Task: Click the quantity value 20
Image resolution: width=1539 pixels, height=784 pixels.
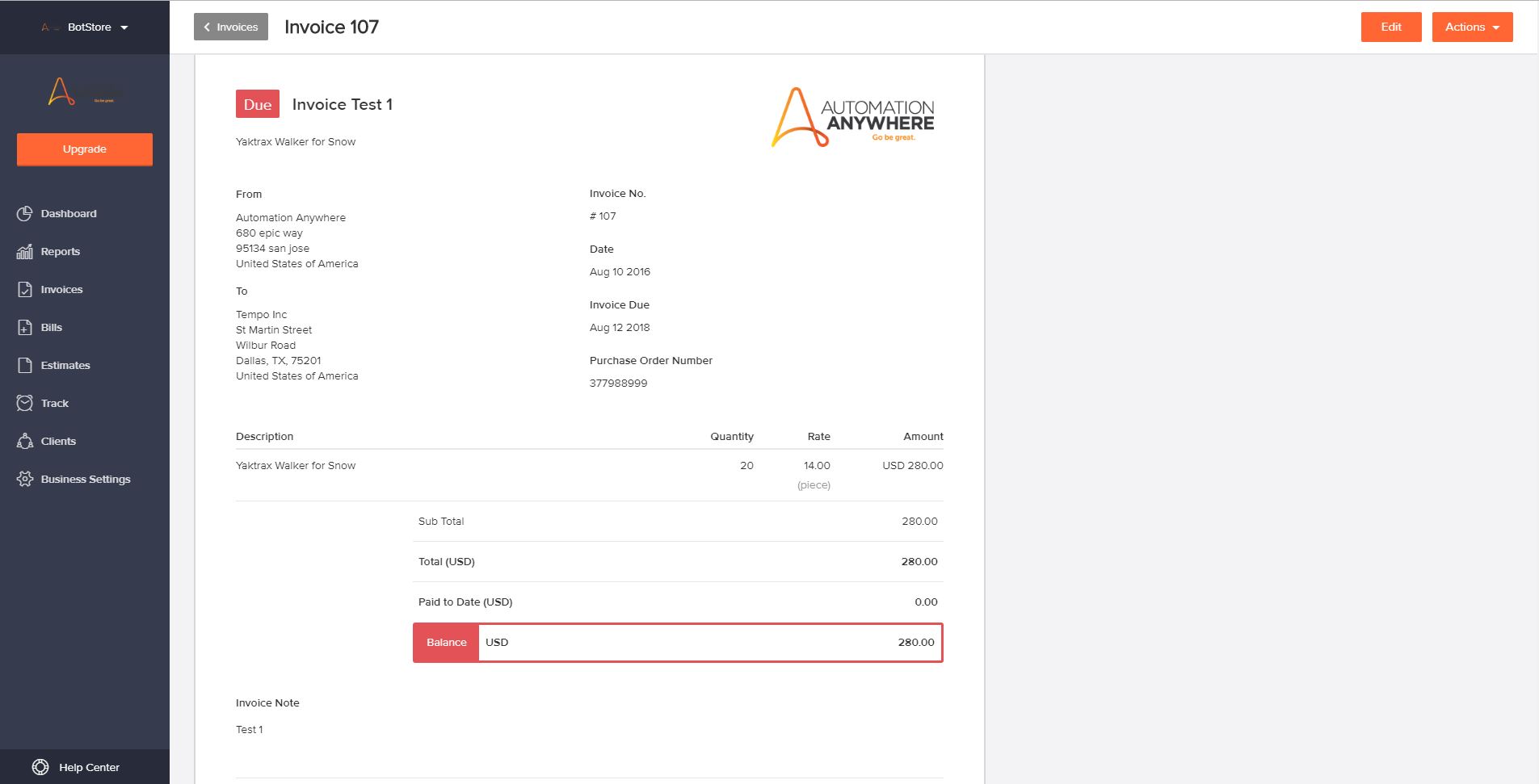Action: tap(746, 466)
